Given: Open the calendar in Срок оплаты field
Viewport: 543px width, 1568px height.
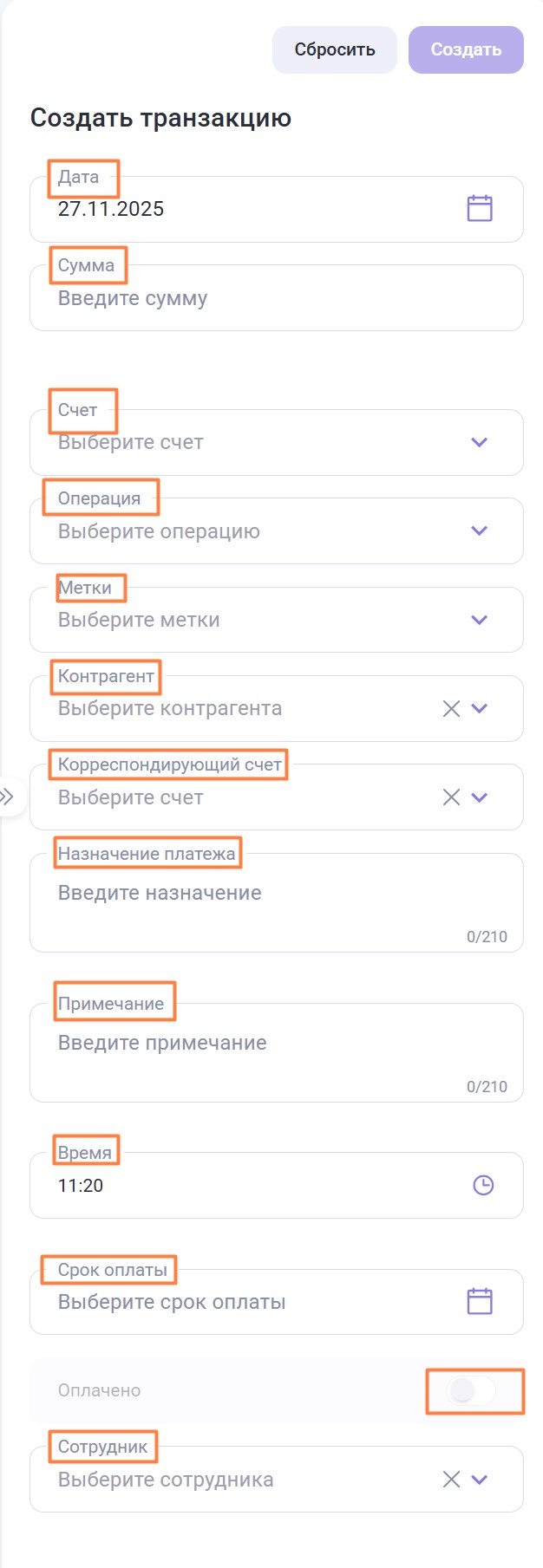Looking at the screenshot, I should click(480, 1301).
